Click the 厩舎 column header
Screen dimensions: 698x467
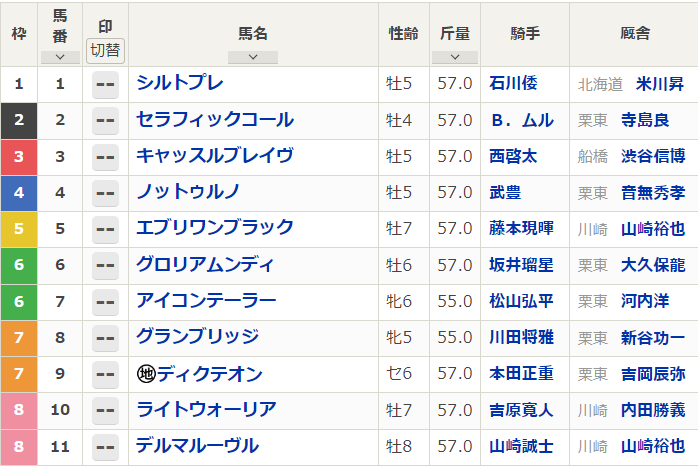[634, 34]
